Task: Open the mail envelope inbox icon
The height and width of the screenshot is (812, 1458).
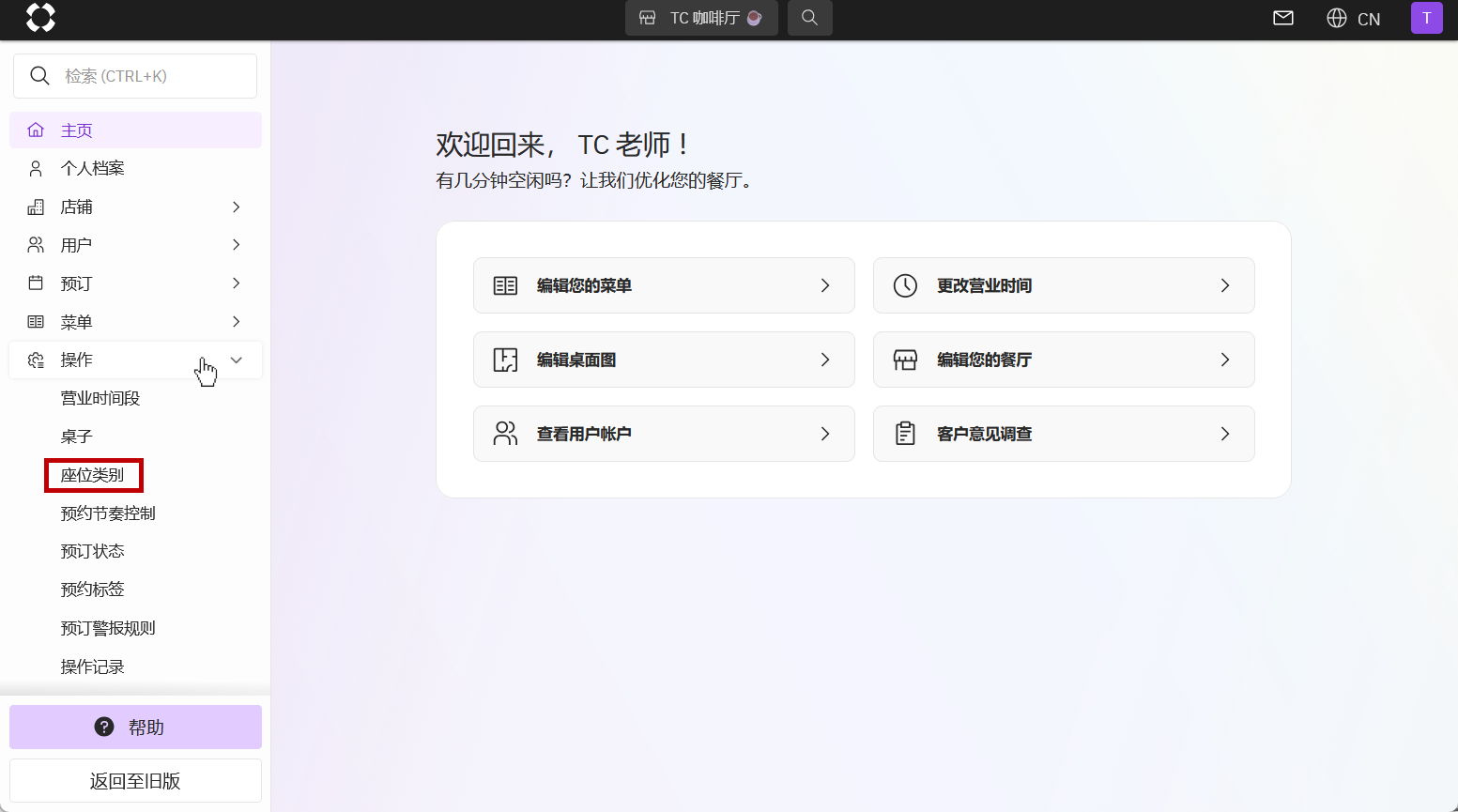Action: pyautogui.click(x=1283, y=18)
